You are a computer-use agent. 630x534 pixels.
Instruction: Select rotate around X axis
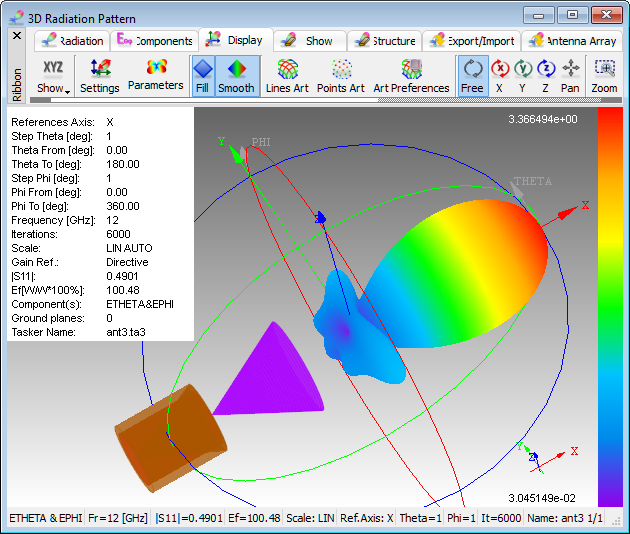point(500,76)
